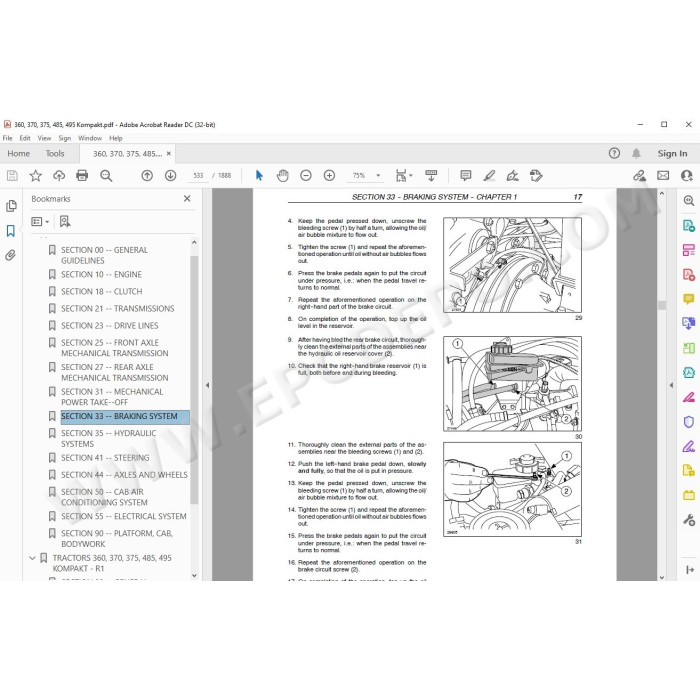Image resolution: width=700 pixels, height=700 pixels.
Task: Click the upload to cloud icon
Action: [x=59, y=175]
